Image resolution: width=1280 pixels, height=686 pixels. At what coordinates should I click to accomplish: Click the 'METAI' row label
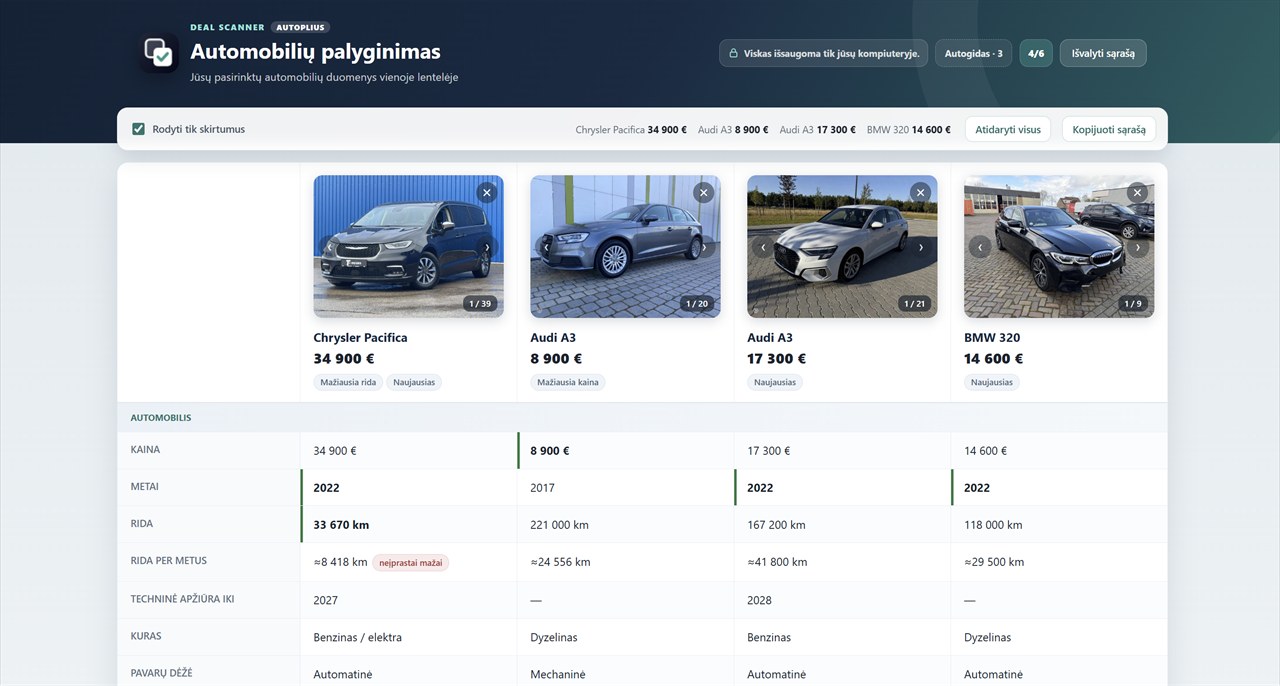(x=145, y=487)
